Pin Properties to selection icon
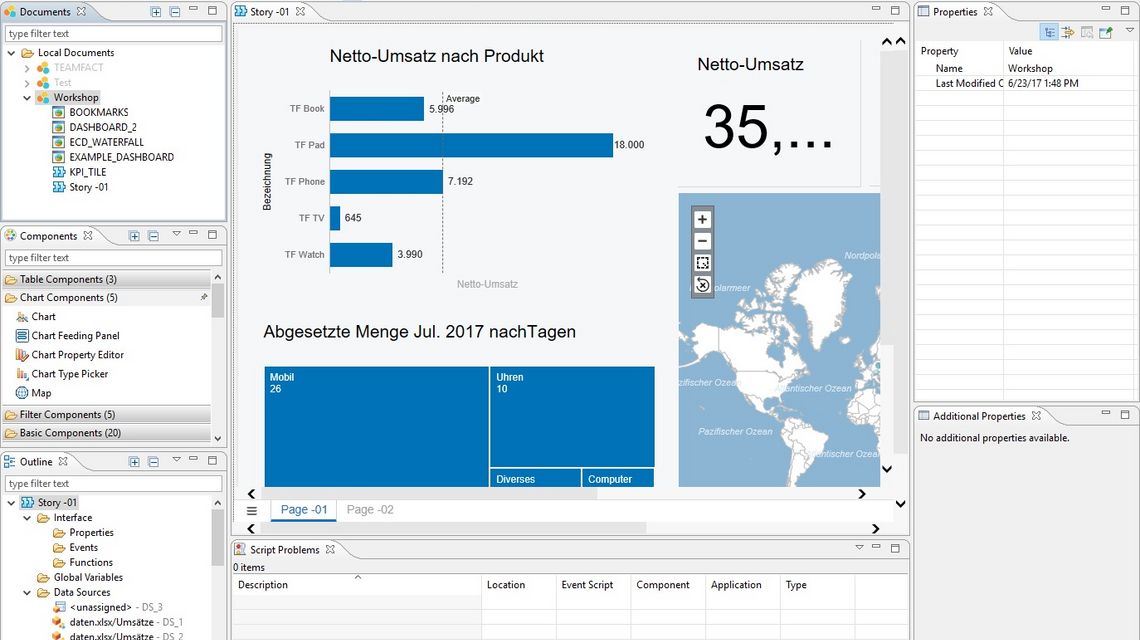Viewport: 1140px width, 640px height. tap(1106, 32)
